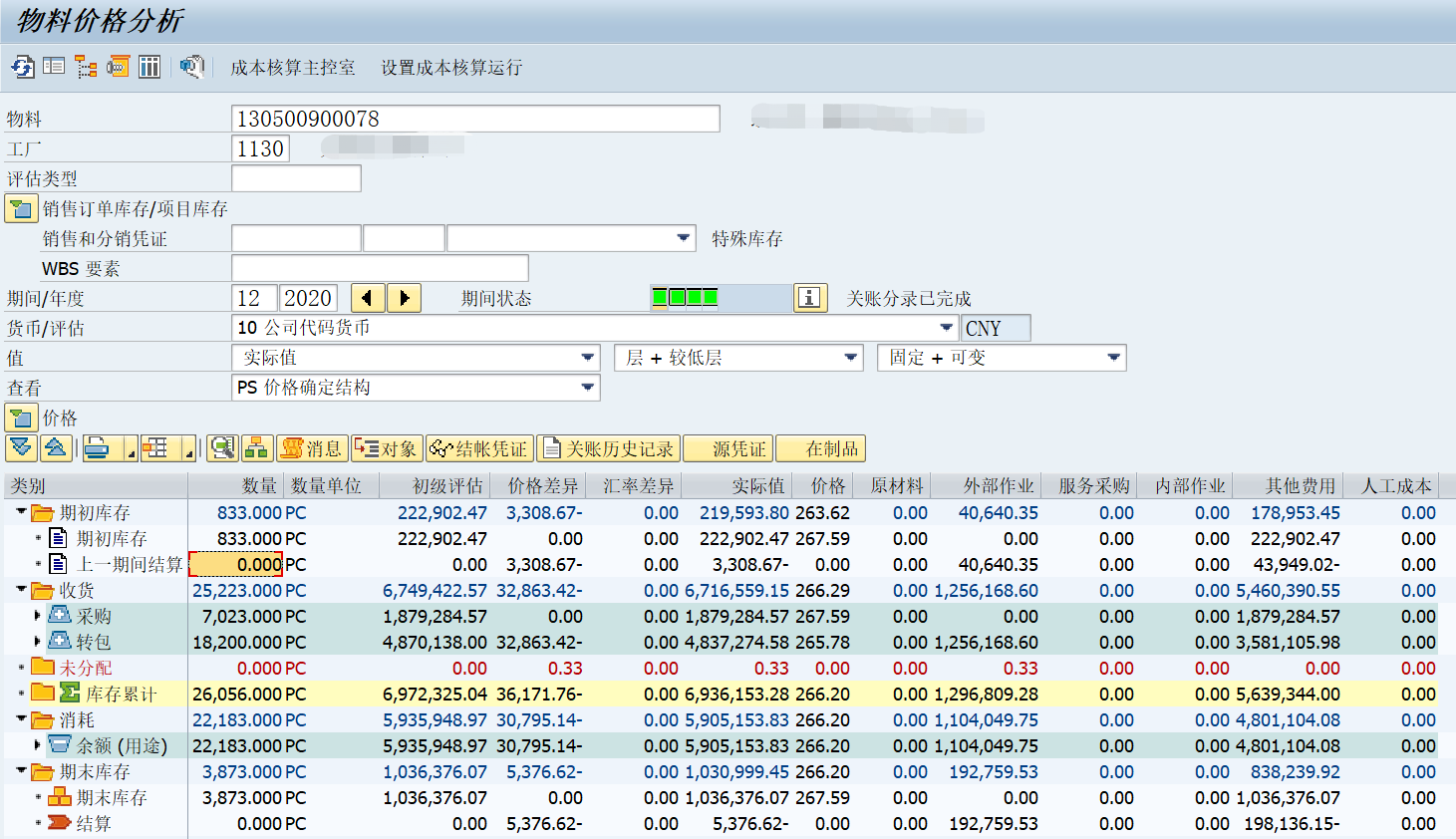Select the column layout icon in top toolbar

[146, 67]
